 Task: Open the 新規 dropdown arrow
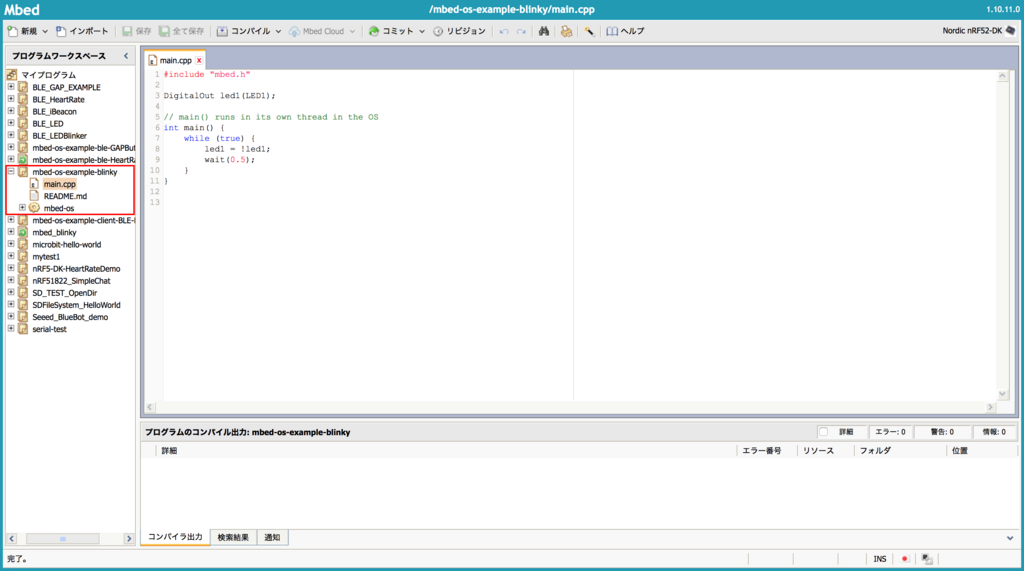[44, 31]
